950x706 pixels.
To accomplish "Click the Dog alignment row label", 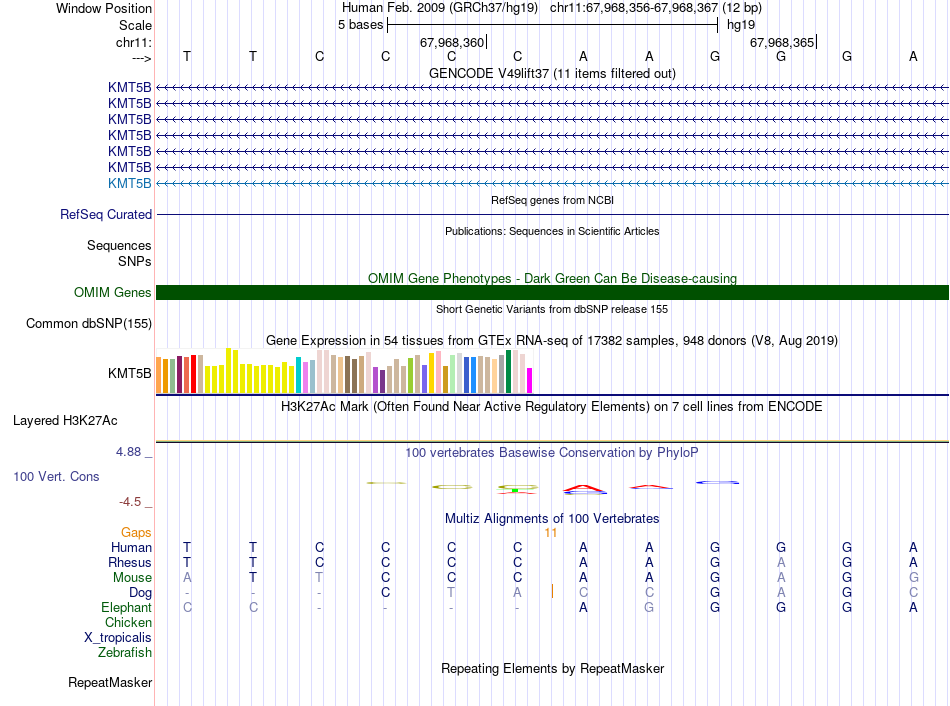I will tap(141, 593).
